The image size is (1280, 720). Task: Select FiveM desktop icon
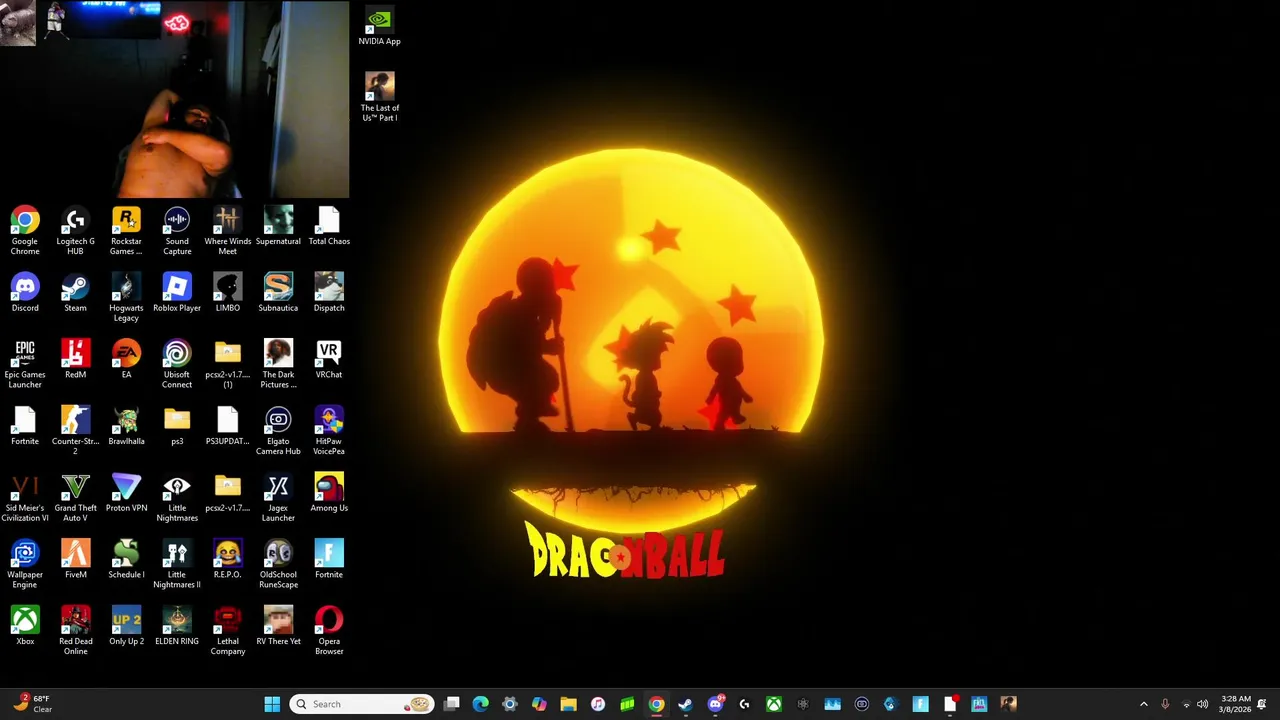(x=75, y=560)
